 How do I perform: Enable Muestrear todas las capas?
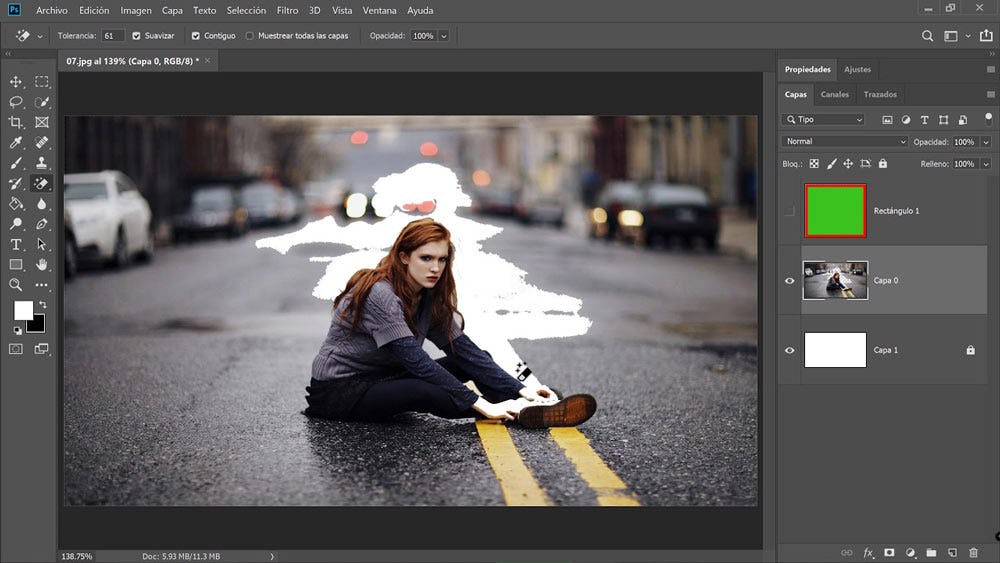click(249, 36)
